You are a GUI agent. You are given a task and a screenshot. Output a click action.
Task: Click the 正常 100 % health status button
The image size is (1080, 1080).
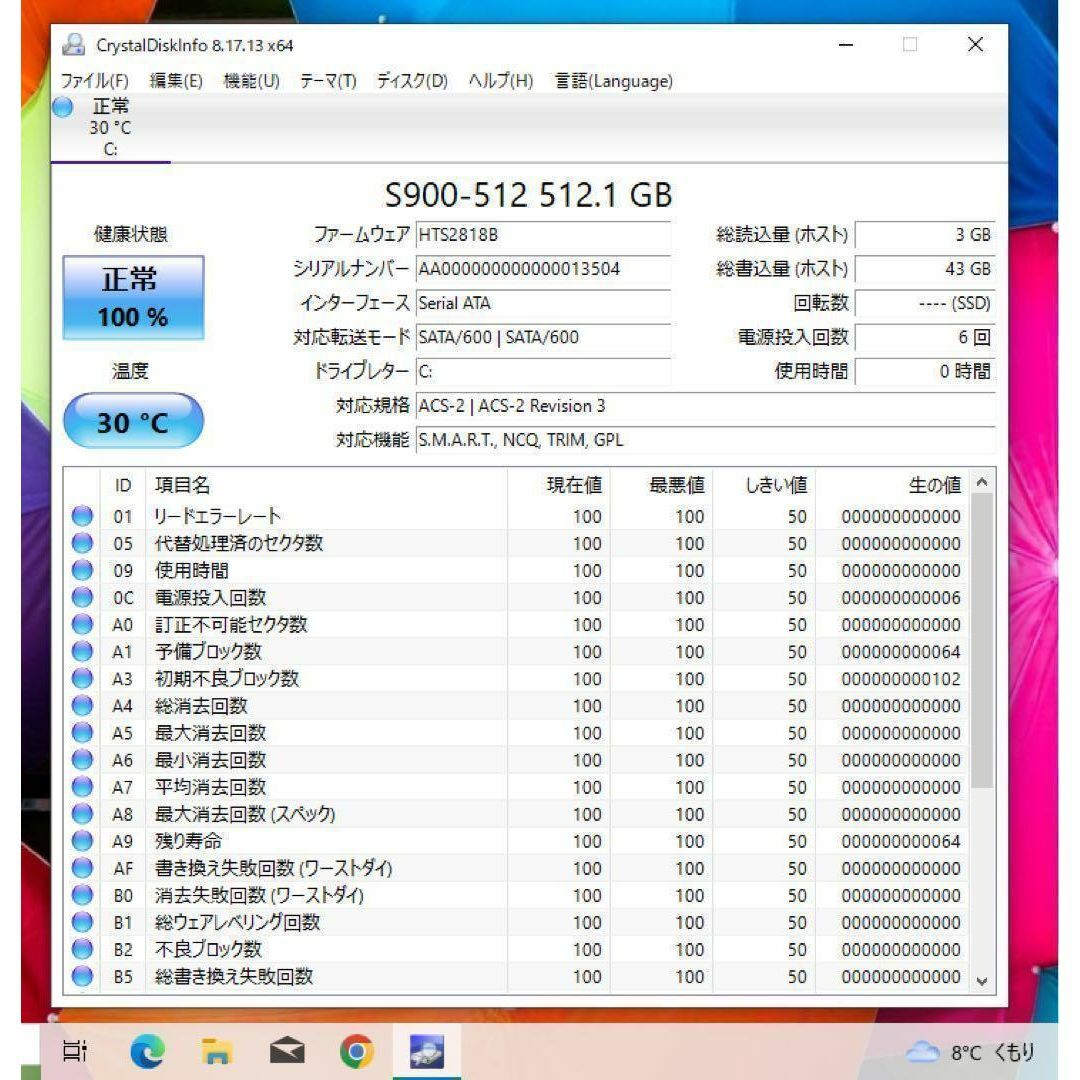[x=133, y=298]
